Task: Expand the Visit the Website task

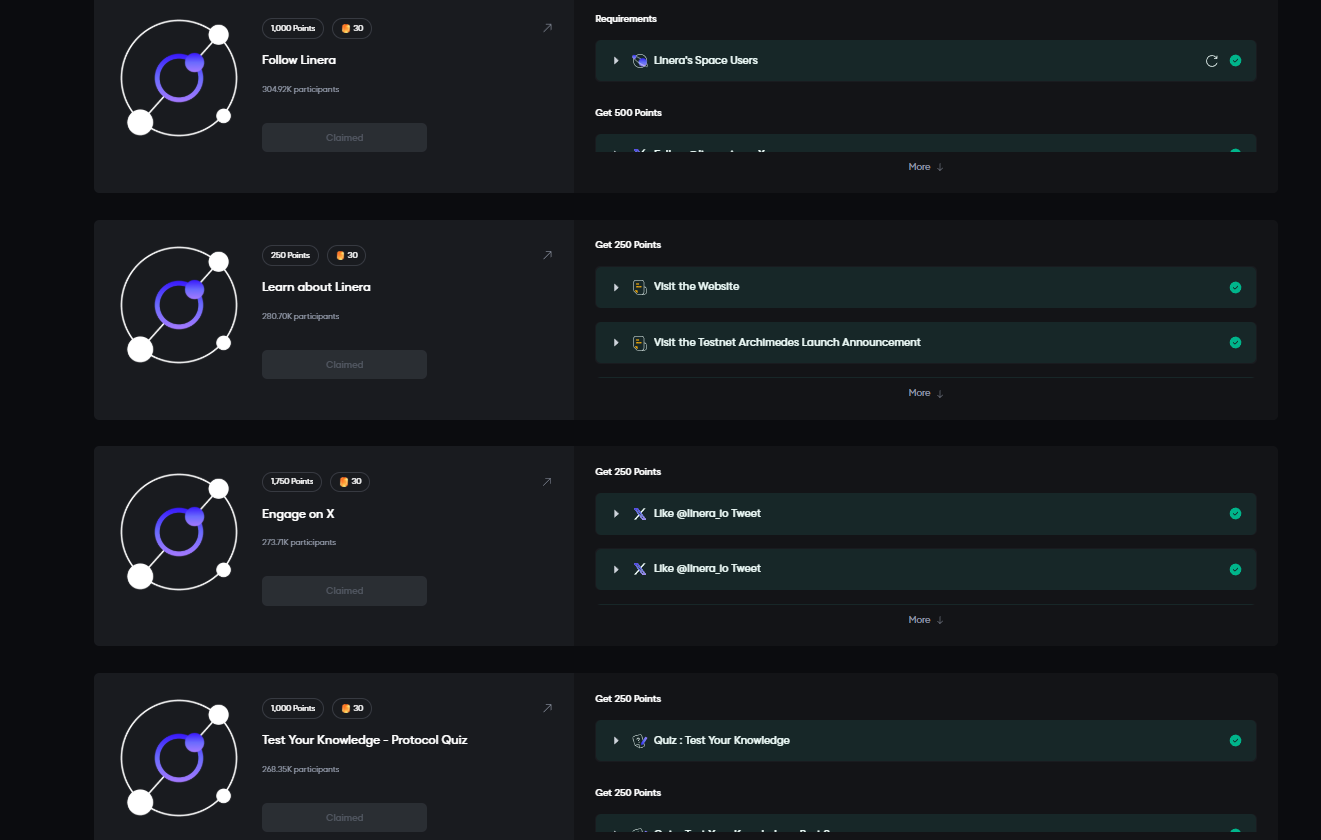Action: tap(616, 287)
